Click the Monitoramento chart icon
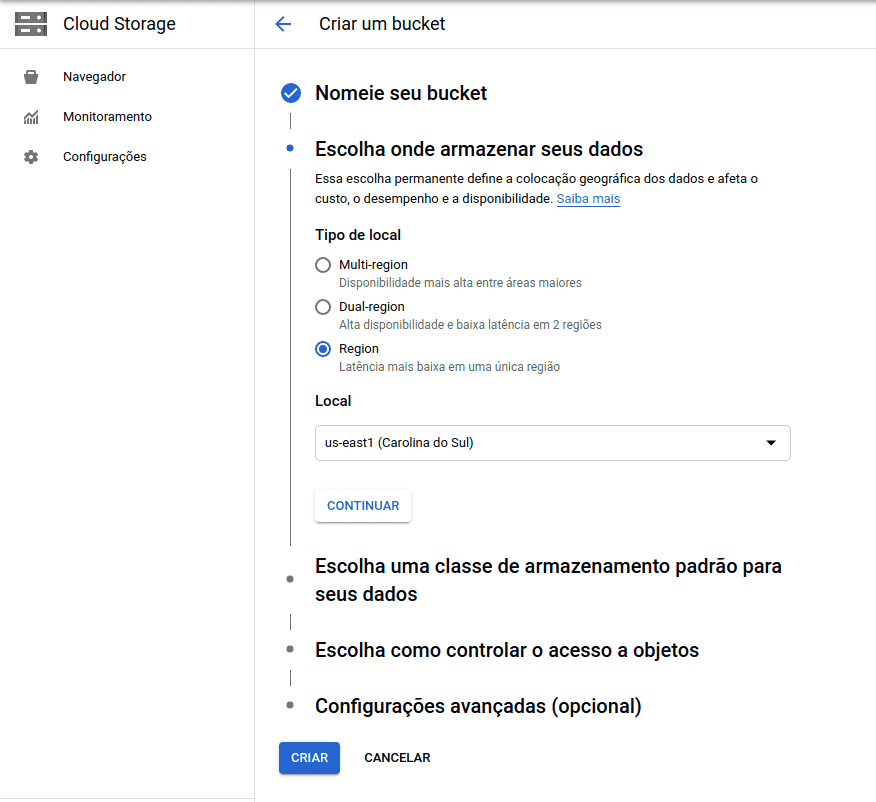 pos(31,117)
